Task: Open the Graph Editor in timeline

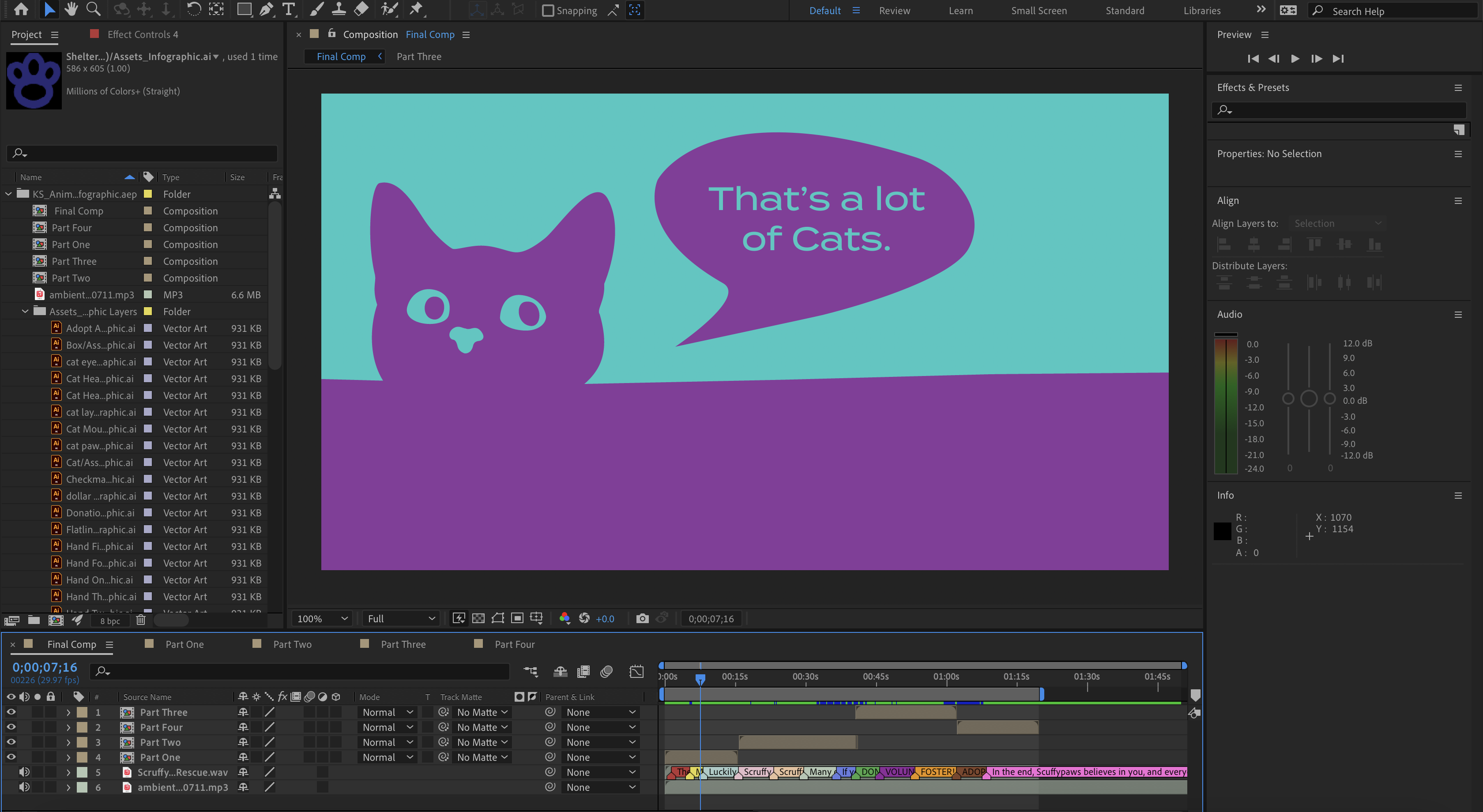Action: tap(636, 671)
